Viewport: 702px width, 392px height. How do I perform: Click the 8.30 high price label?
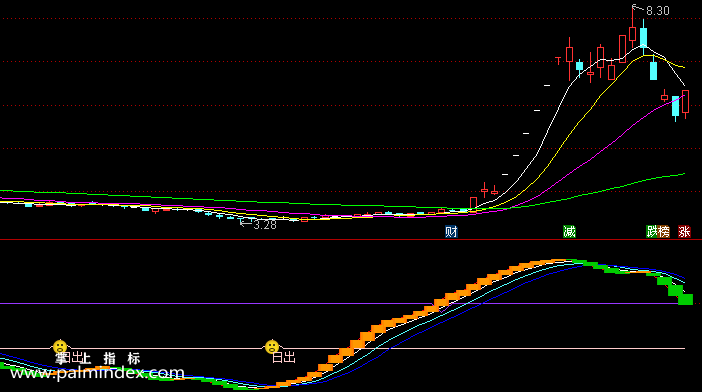coord(657,11)
